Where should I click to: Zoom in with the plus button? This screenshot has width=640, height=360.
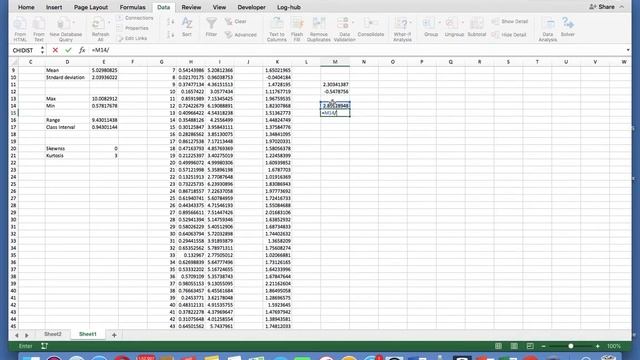click(598, 346)
